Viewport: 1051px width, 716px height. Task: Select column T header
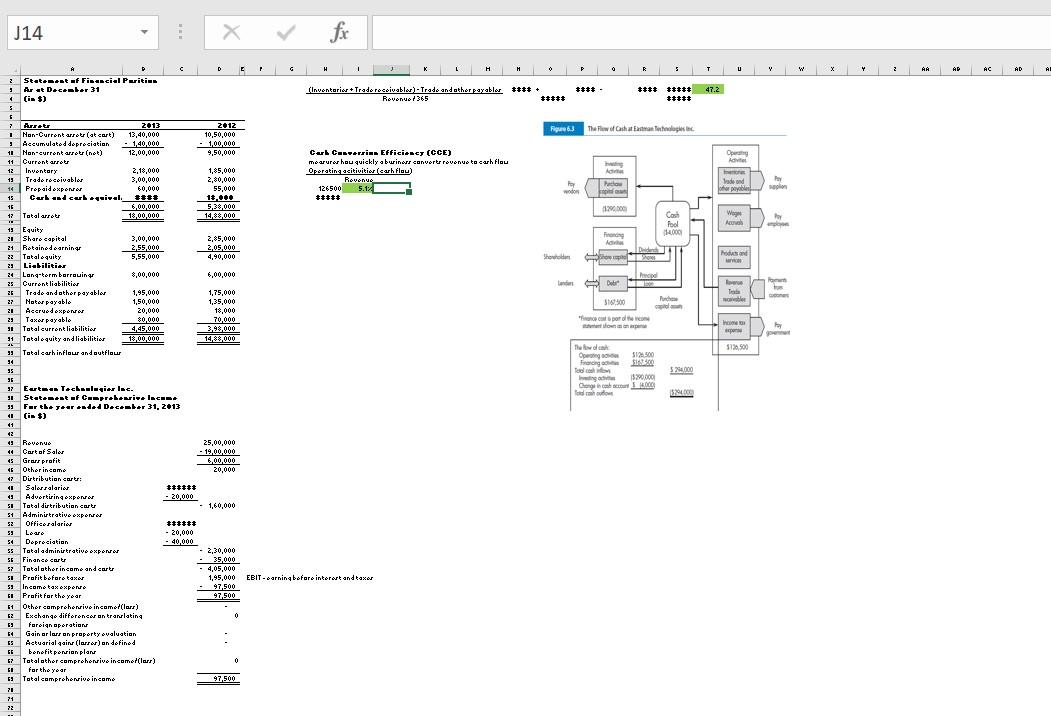708,69
